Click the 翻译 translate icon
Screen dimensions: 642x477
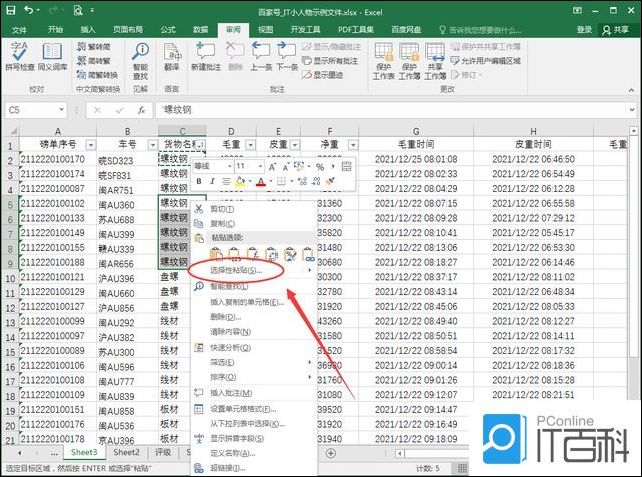[172, 57]
